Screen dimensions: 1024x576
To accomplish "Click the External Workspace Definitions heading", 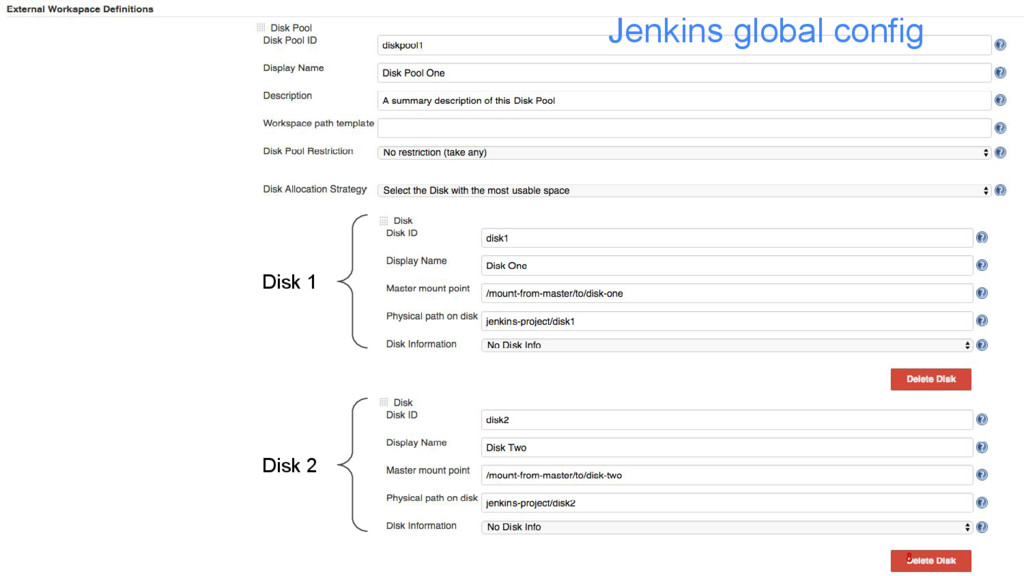I will tap(80, 9).
